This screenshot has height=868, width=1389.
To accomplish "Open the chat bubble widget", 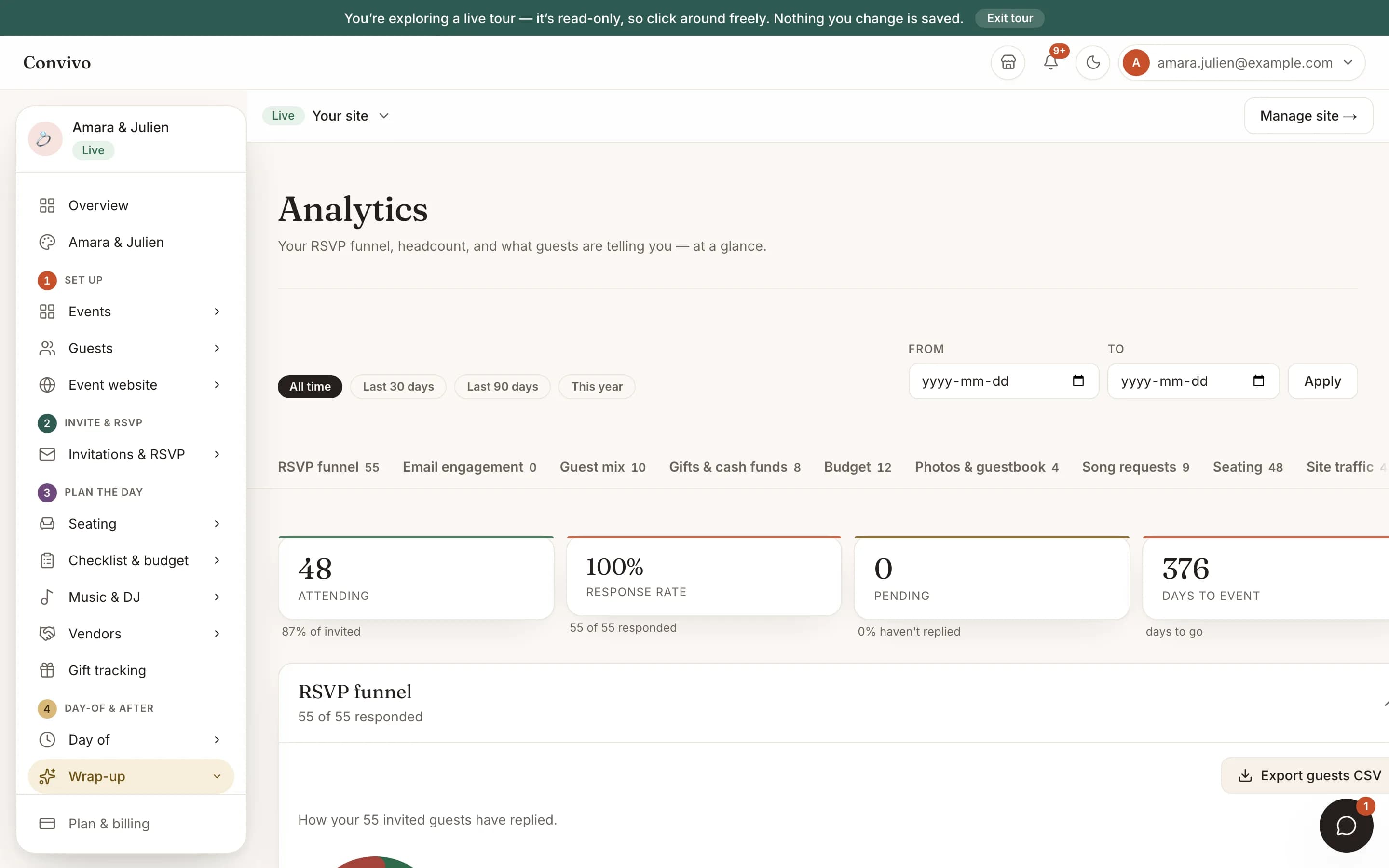I will tap(1346, 826).
